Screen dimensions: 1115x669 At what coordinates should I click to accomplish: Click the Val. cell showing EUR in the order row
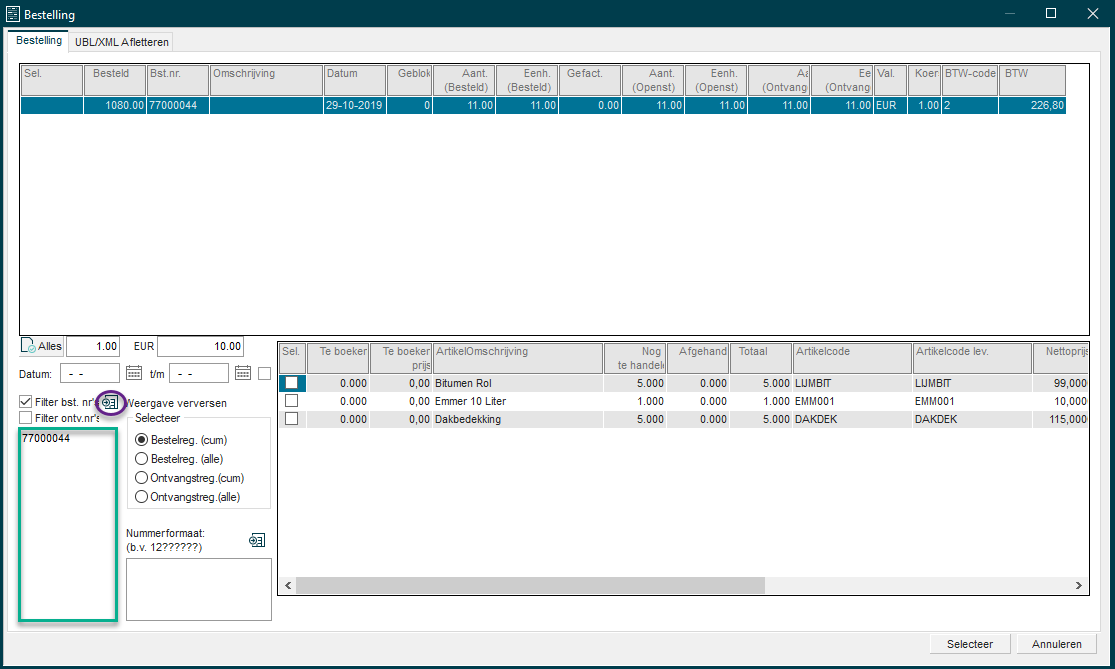(890, 105)
